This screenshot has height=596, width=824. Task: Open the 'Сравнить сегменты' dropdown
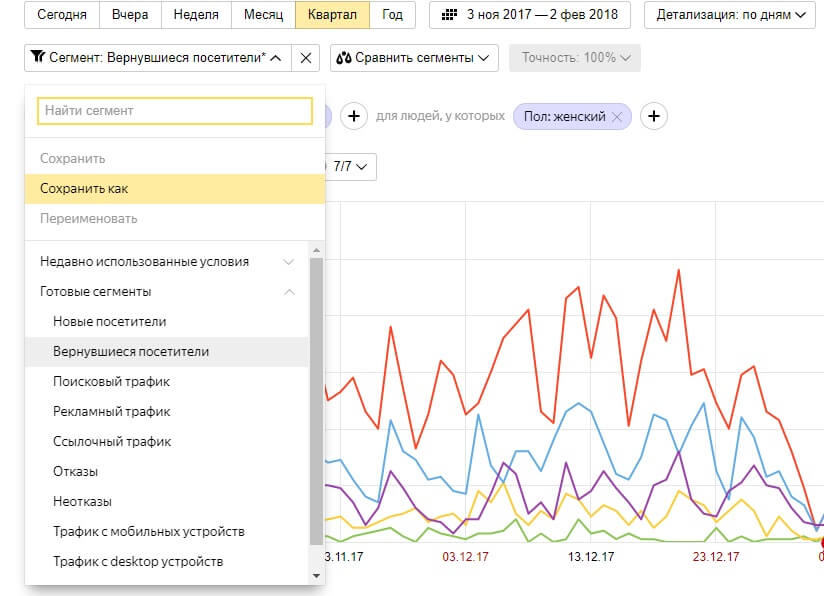414,58
